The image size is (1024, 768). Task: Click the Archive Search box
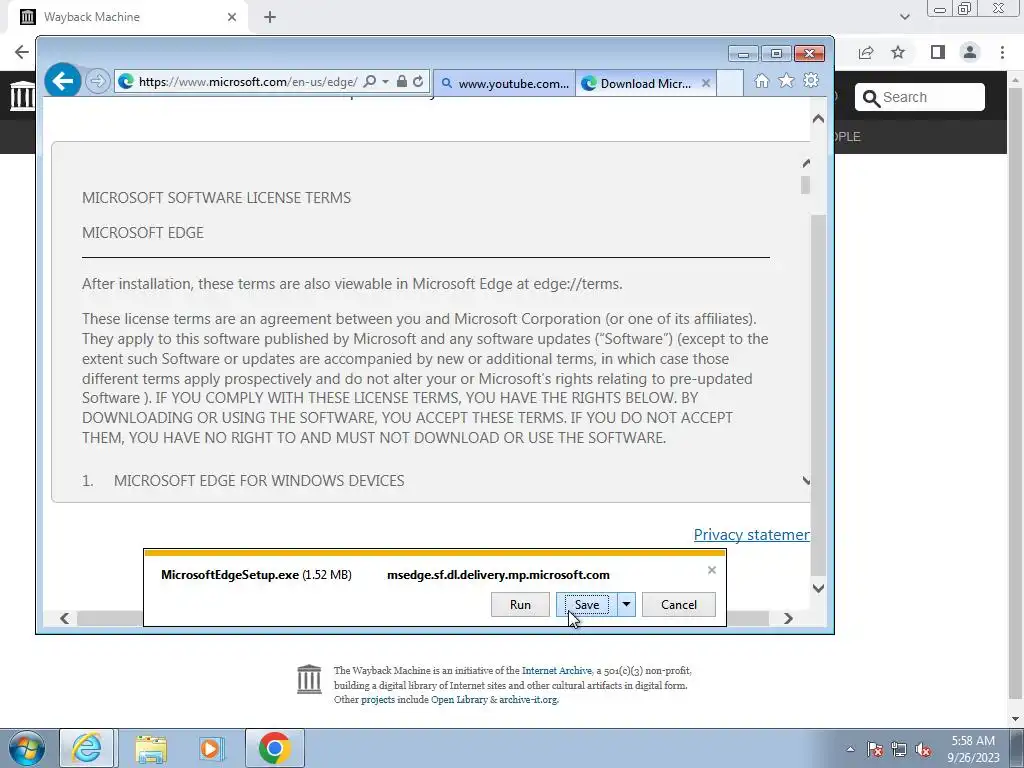click(920, 97)
